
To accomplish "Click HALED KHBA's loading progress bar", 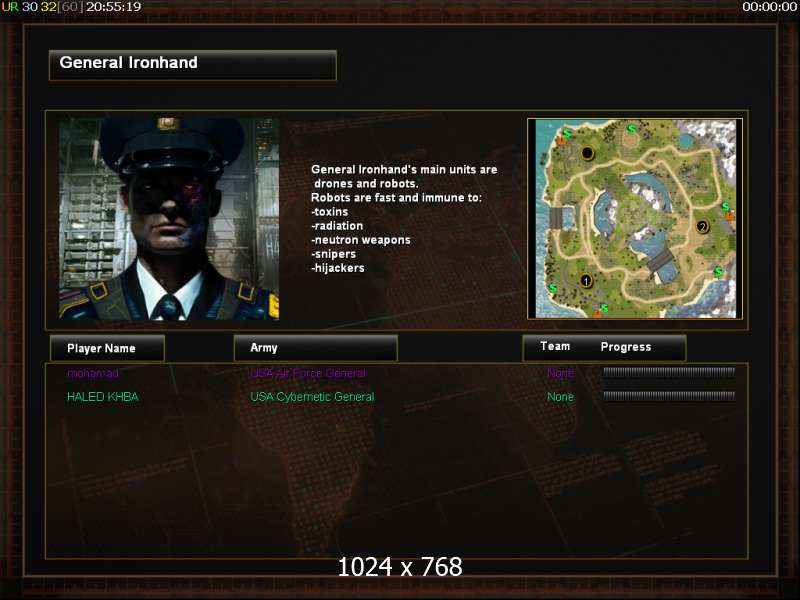I will pyautogui.click(x=669, y=395).
